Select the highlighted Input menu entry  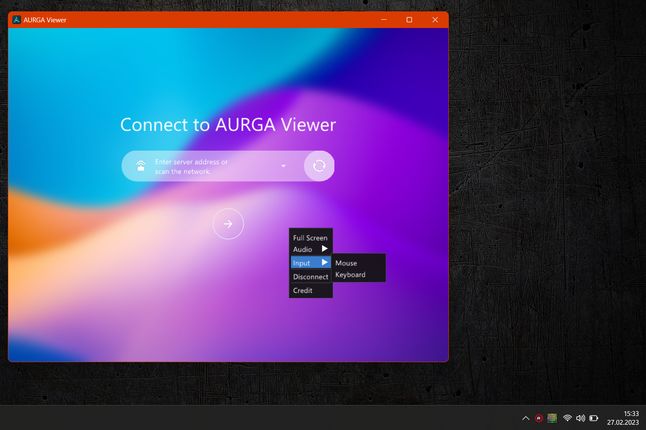[x=311, y=263]
